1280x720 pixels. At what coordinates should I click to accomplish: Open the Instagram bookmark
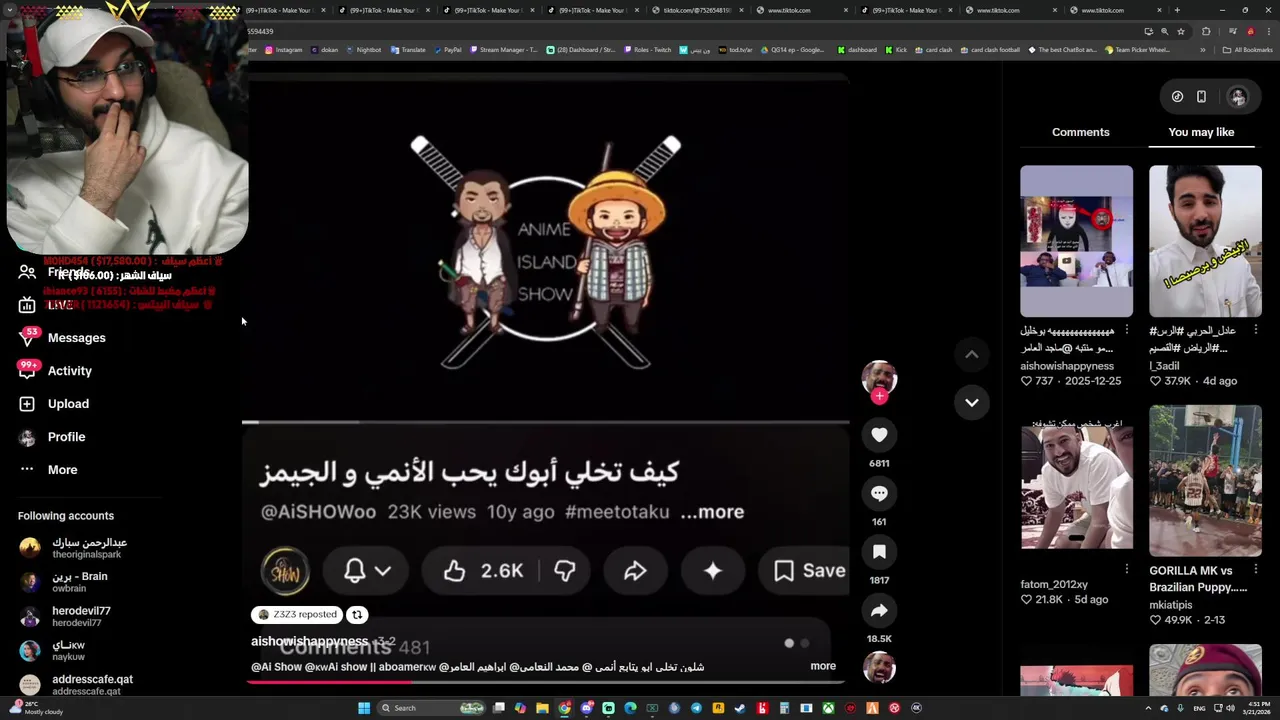[283, 50]
